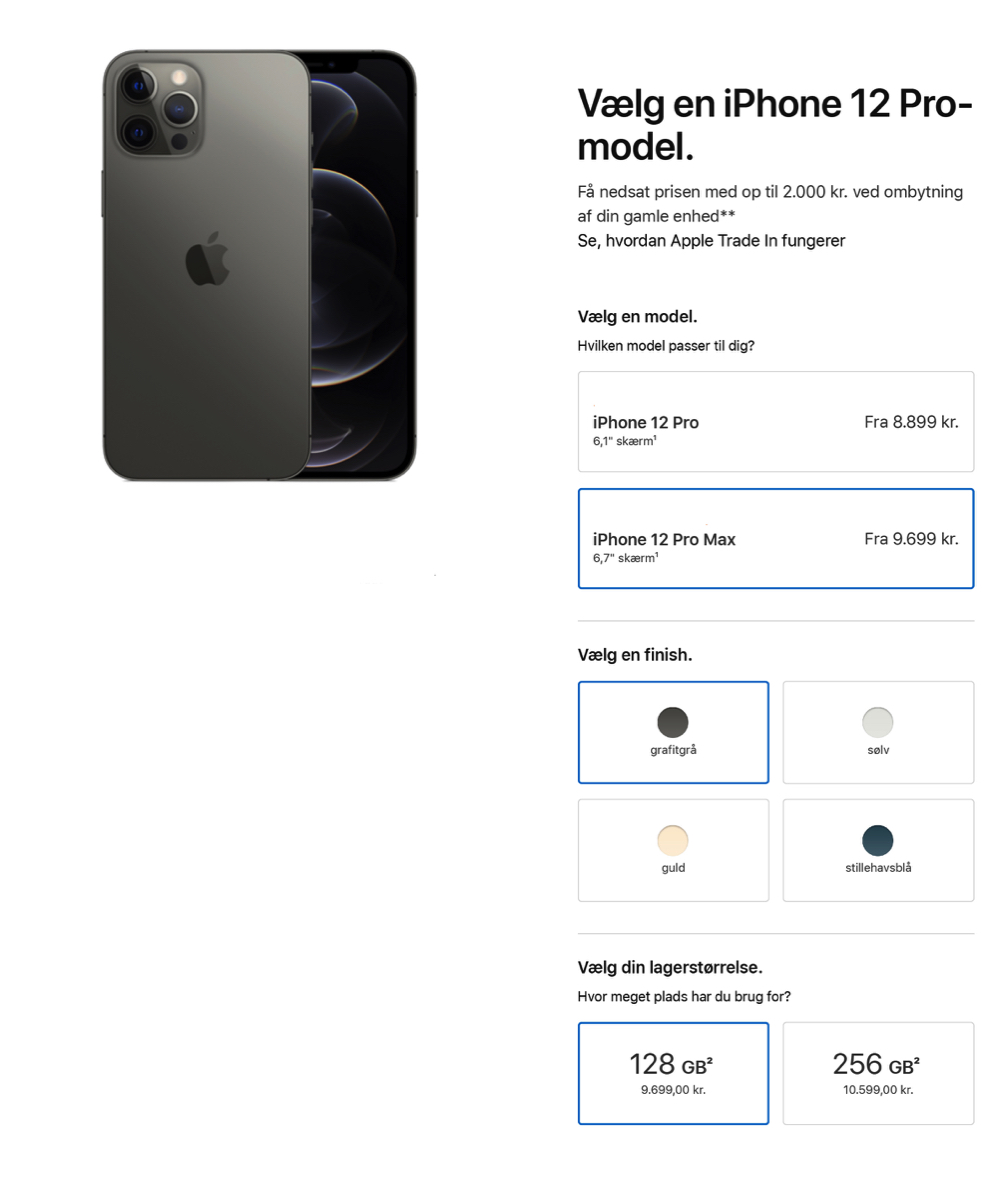Select the stillehavsblå color swatch circle
The image size is (996, 1200).
tap(877, 840)
